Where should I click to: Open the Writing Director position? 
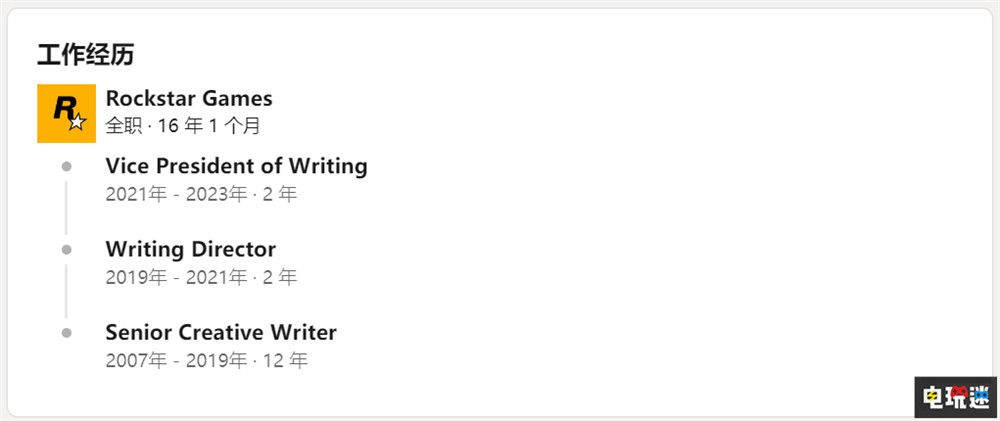click(x=190, y=248)
